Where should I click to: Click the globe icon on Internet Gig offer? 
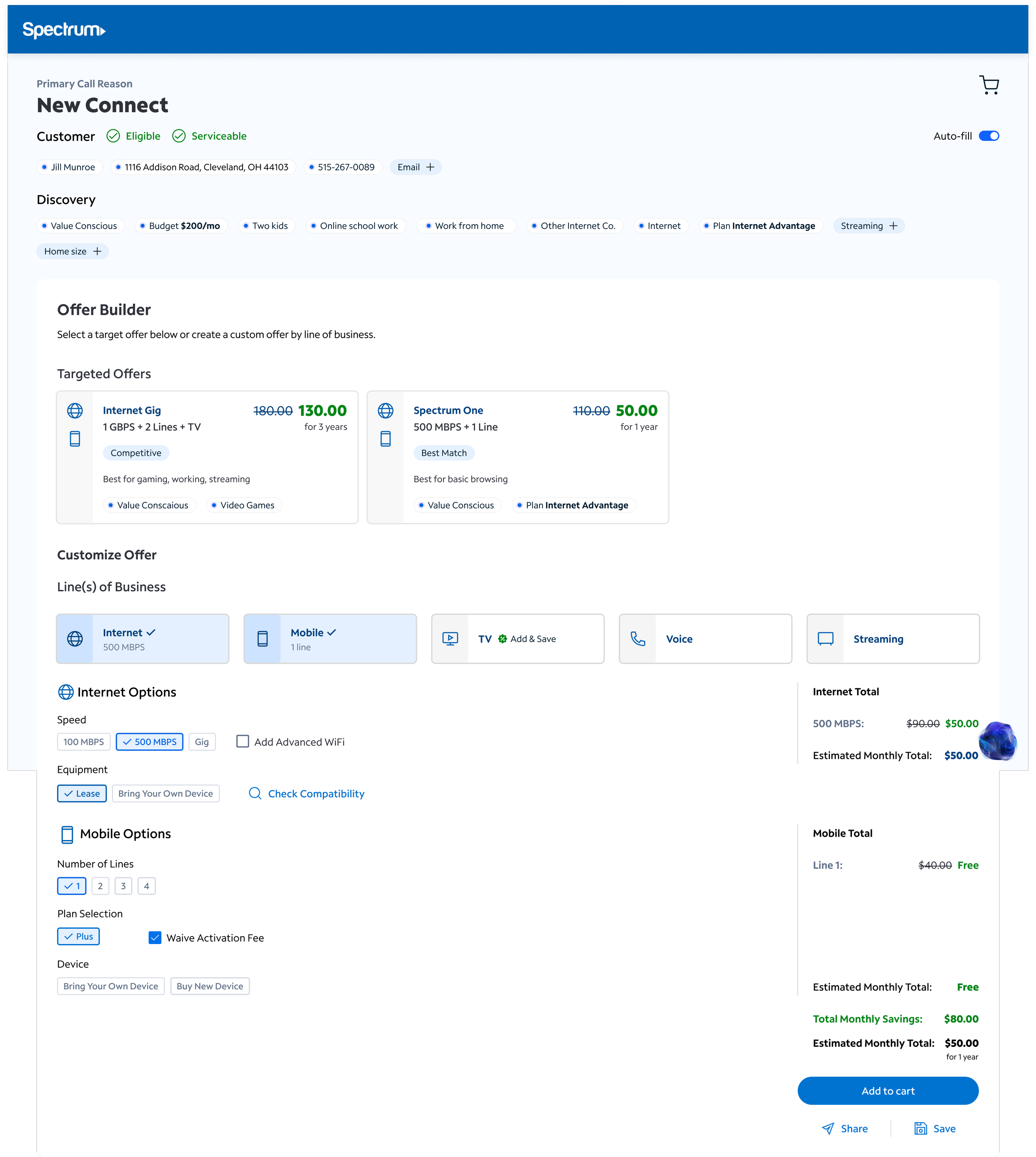pyautogui.click(x=75, y=410)
